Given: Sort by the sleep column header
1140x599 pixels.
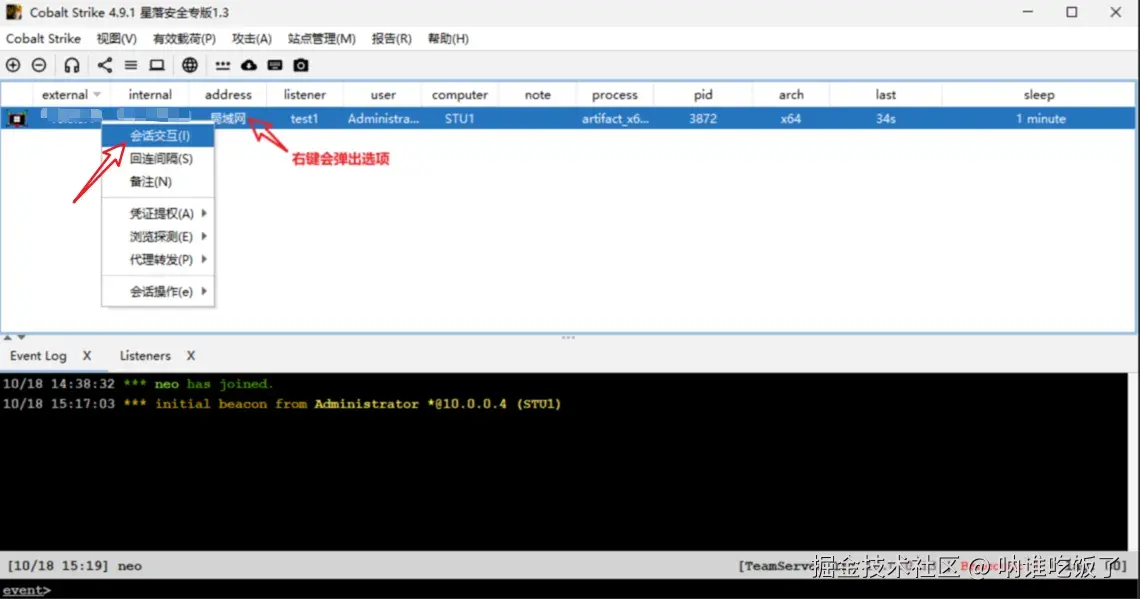Looking at the screenshot, I should 1039,95.
